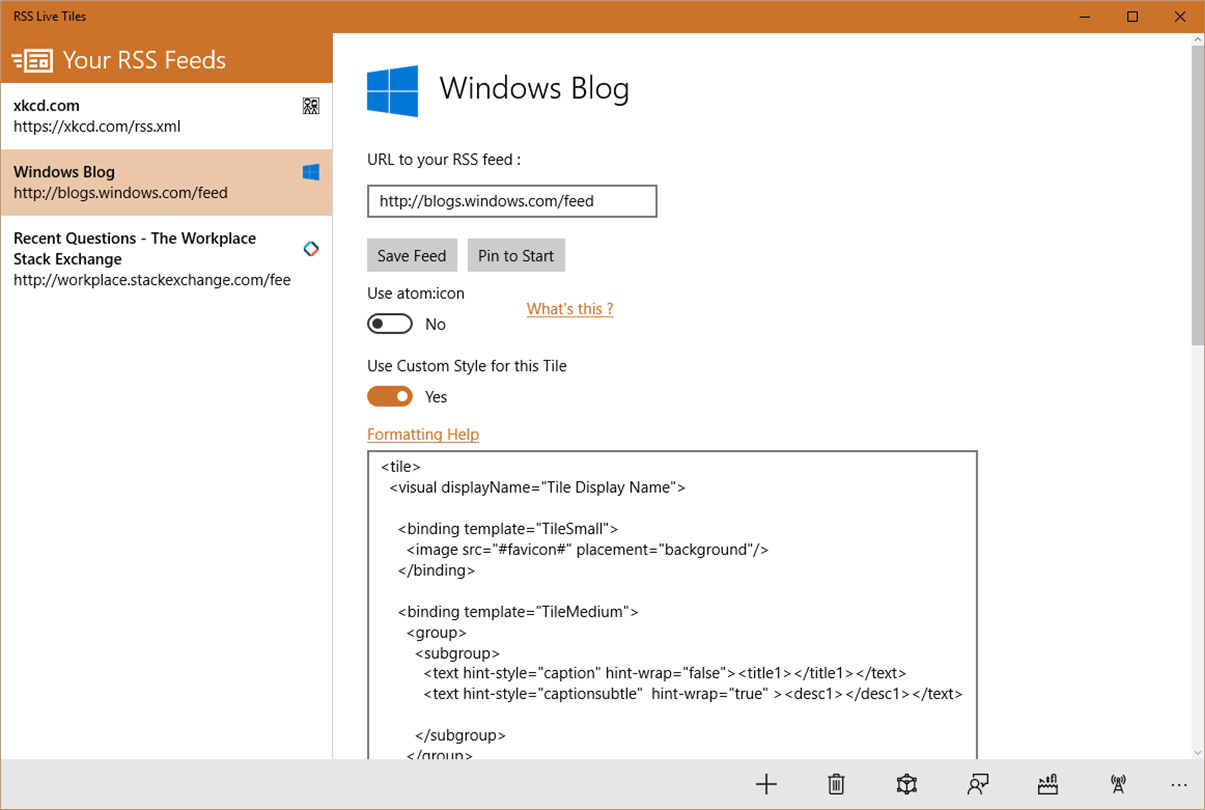Click the RSS feeds list header icon
1205x810 pixels.
tap(32, 60)
